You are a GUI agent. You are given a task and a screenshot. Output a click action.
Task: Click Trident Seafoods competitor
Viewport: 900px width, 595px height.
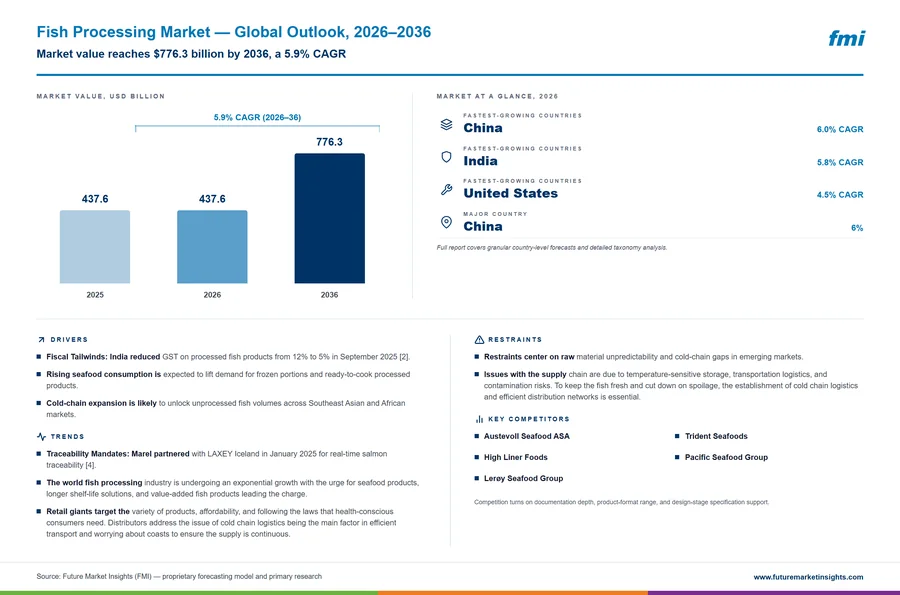click(716, 436)
